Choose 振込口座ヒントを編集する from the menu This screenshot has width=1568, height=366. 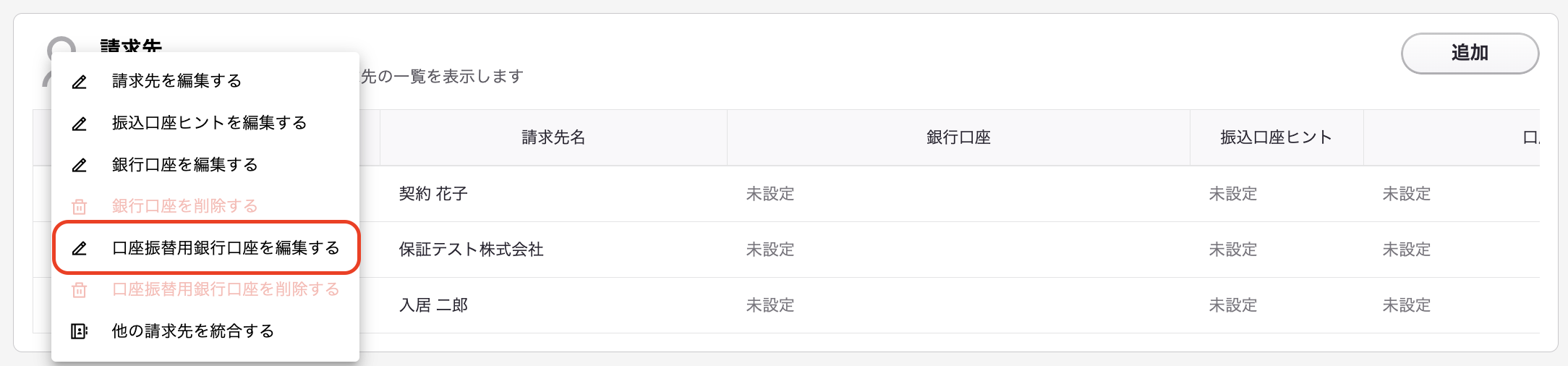click(205, 123)
